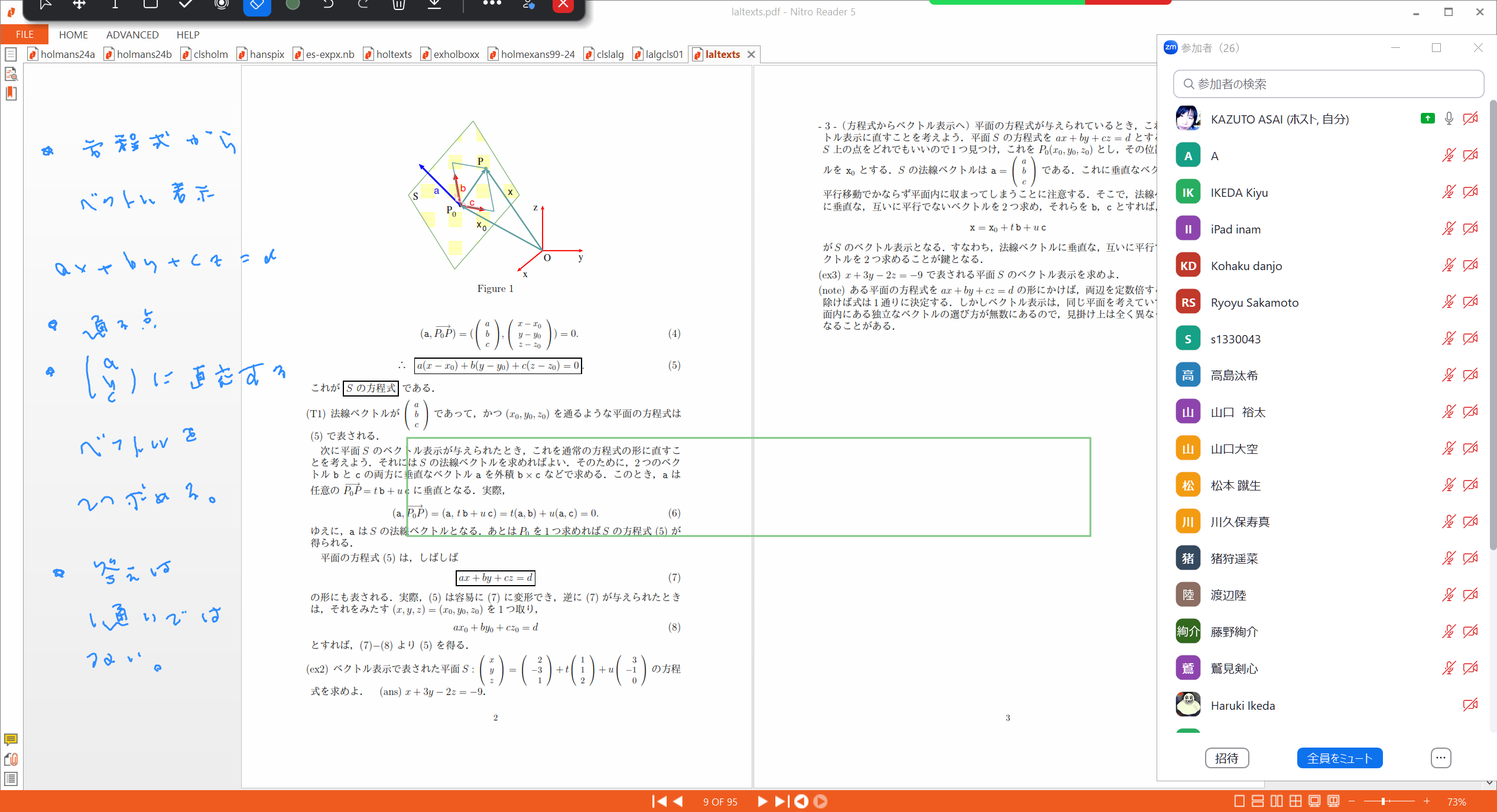Activate the spotlight annotation tool
The width and height of the screenshot is (1497, 812).
222,5
